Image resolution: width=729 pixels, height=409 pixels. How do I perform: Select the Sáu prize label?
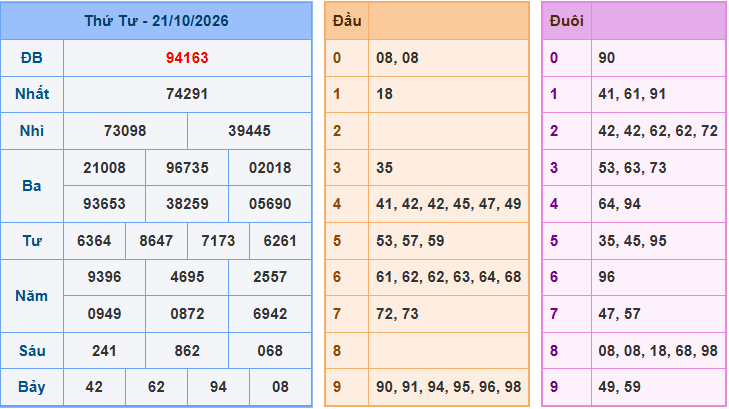(32, 350)
